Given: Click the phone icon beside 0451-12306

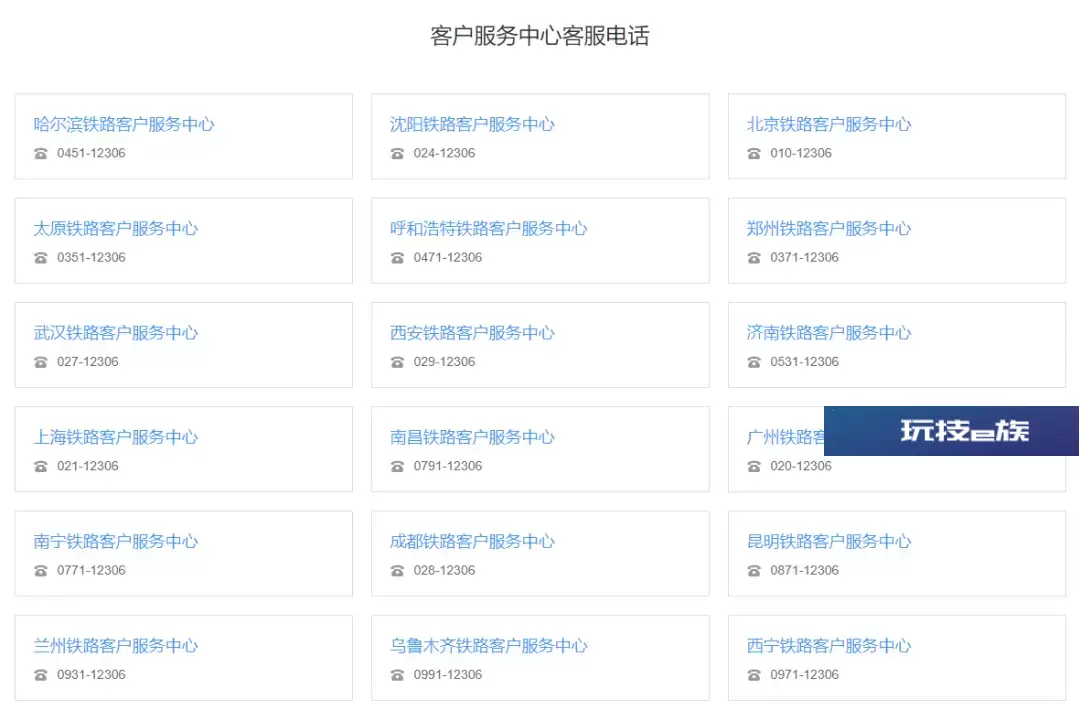Looking at the screenshot, I should tap(41, 154).
